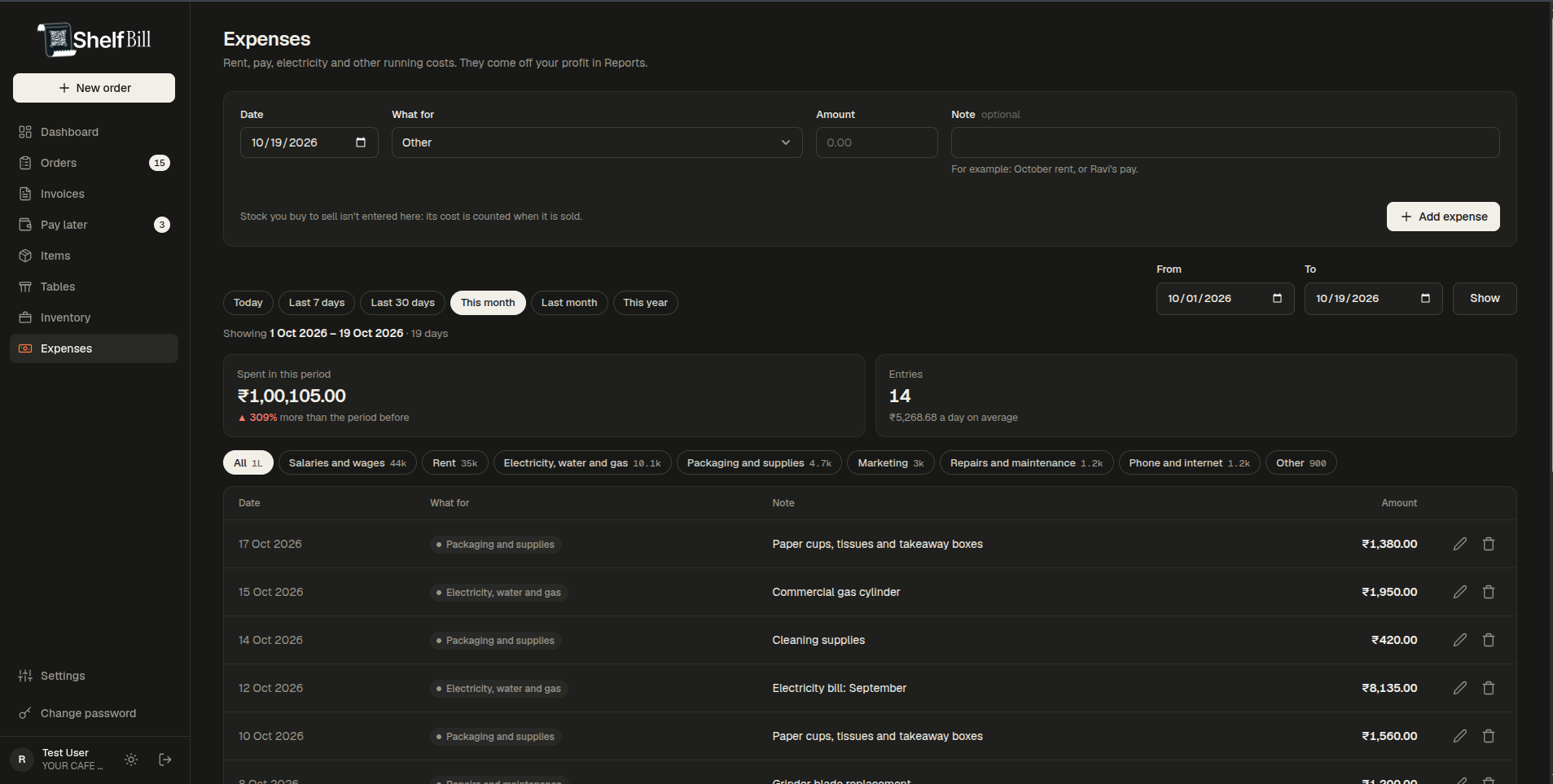Image resolution: width=1553 pixels, height=784 pixels.
Task: Filter by Phone and internet chip
Action: pyautogui.click(x=1190, y=463)
